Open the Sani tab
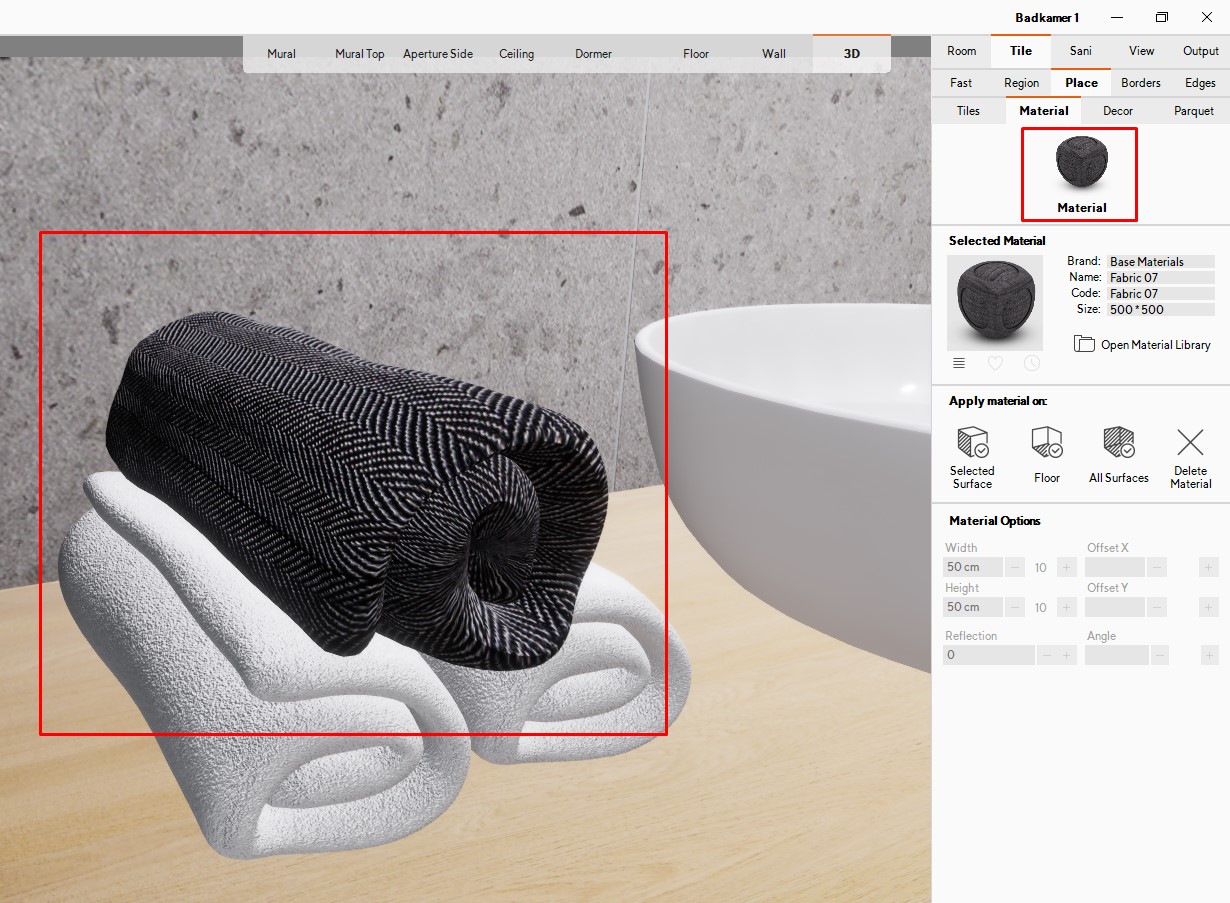 (x=1080, y=50)
